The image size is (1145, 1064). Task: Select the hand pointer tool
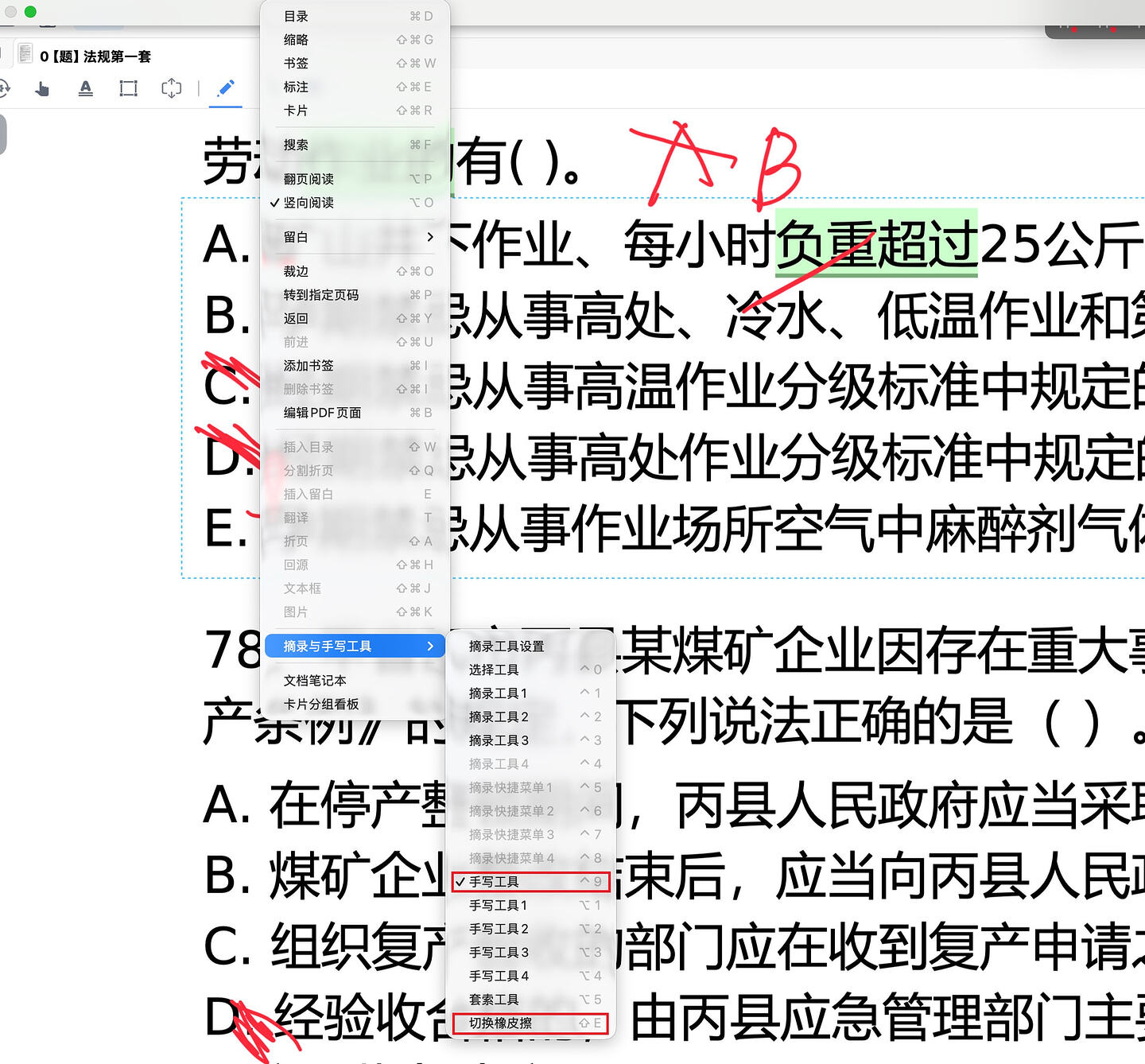tap(42, 88)
